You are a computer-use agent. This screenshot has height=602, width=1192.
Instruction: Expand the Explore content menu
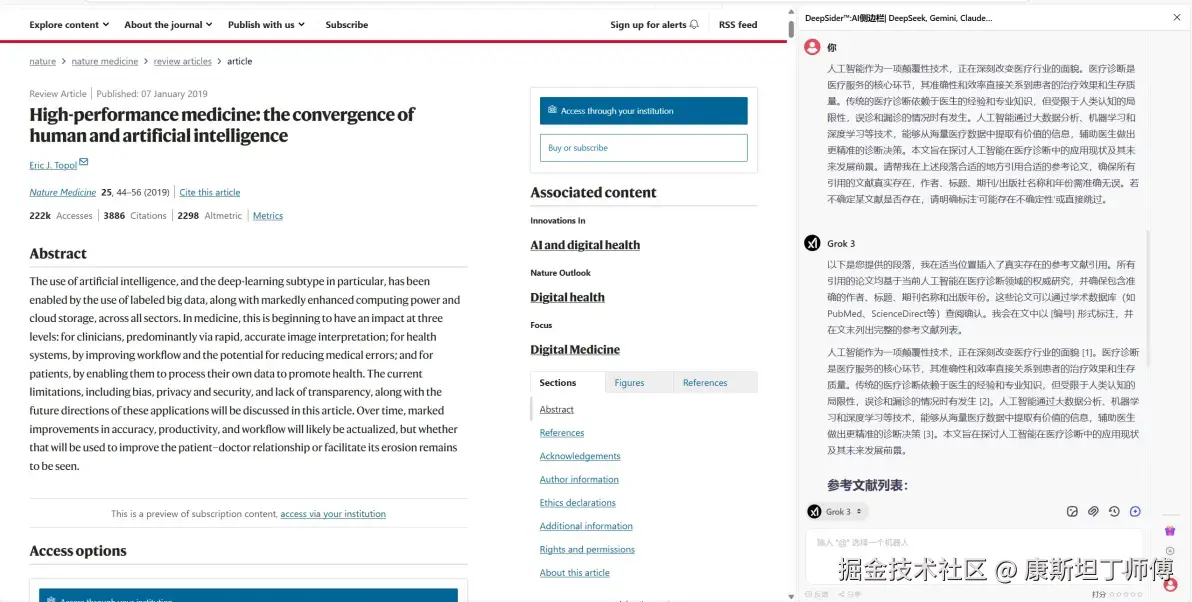pos(69,24)
